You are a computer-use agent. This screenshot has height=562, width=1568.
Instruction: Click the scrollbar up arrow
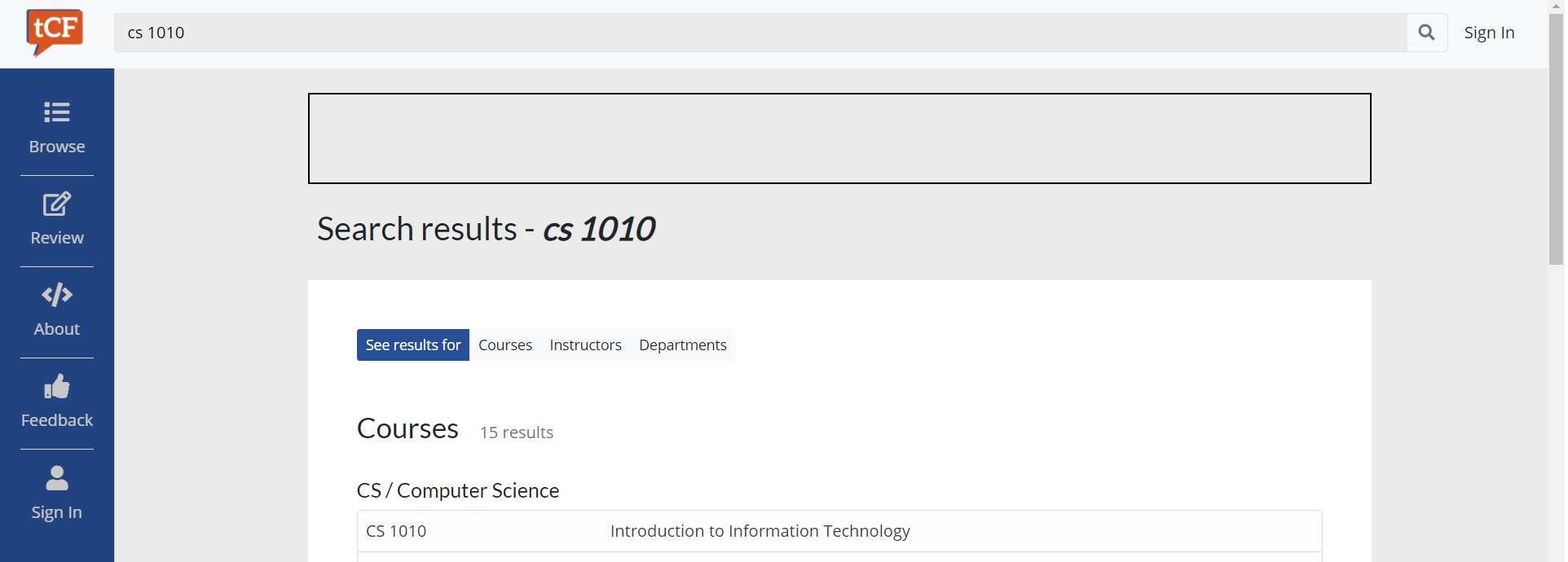click(x=1557, y=7)
